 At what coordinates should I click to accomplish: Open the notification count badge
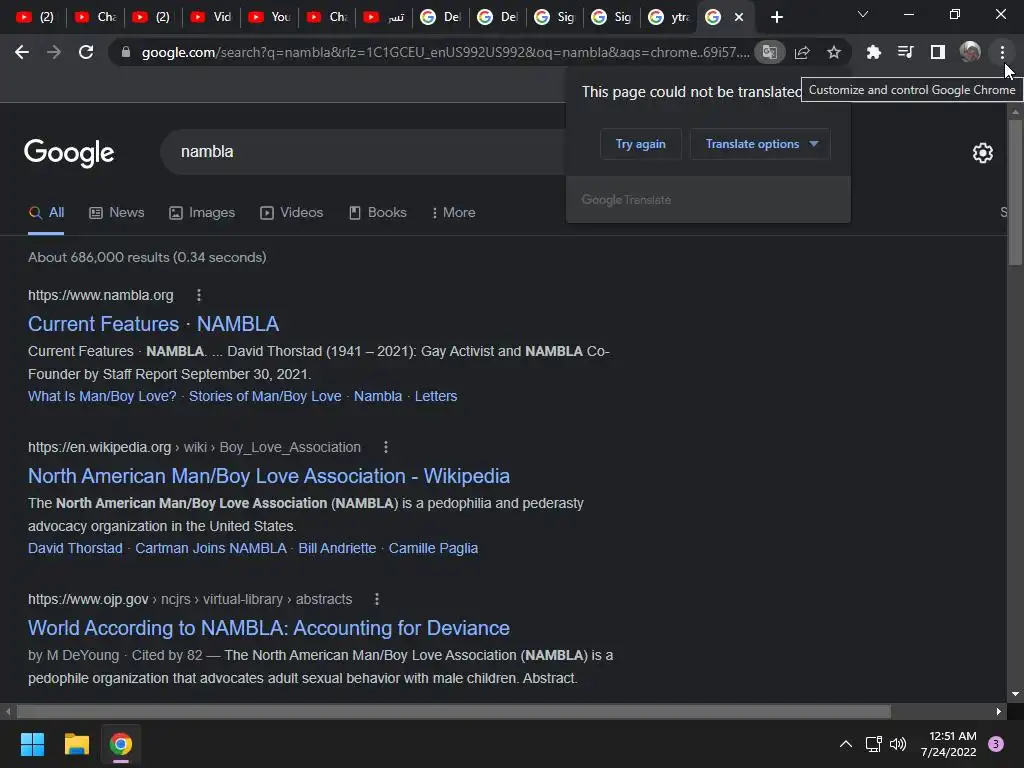[x=996, y=744]
